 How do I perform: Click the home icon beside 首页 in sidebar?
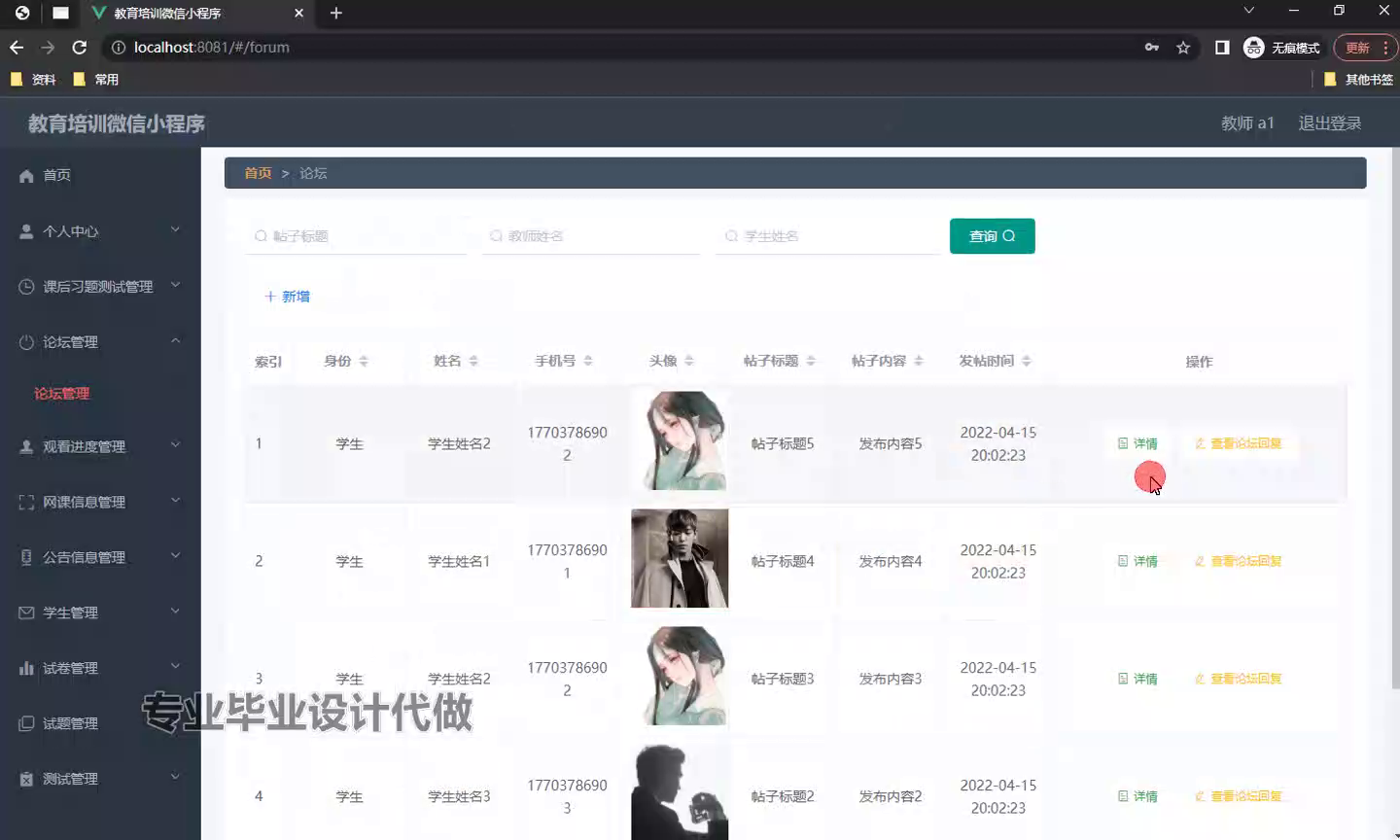click(26, 176)
